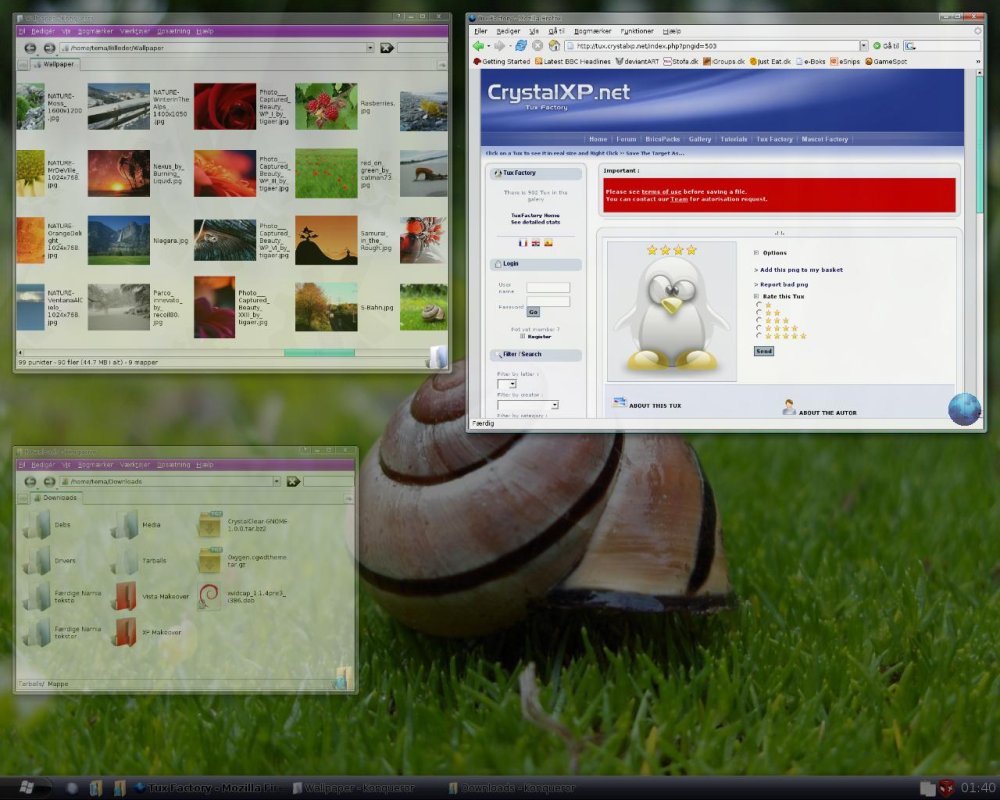Open the Vista Makeover folder
Viewport: 1000px width, 800px height.
152,596
